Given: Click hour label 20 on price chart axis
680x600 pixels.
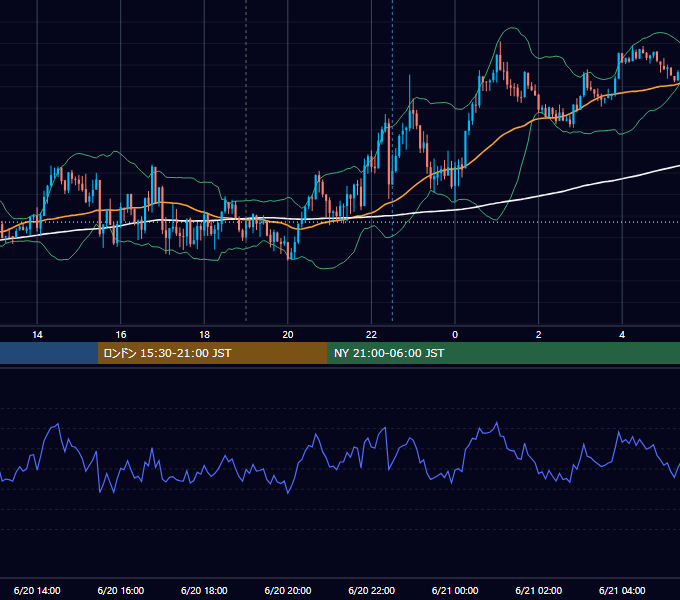Looking at the screenshot, I should (x=288, y=335).
